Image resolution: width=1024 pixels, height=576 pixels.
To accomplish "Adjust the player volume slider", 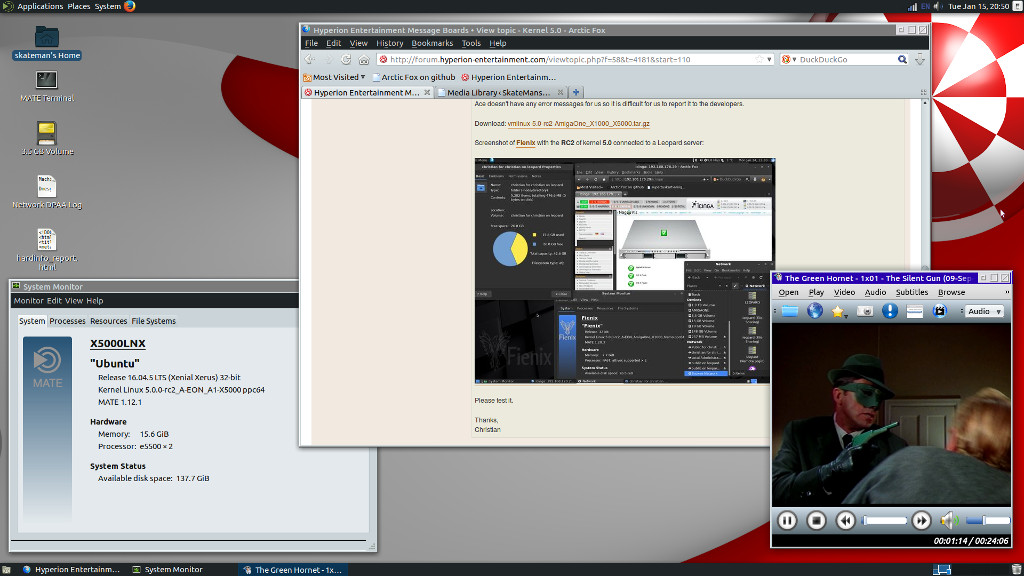I will coord(987,520).
